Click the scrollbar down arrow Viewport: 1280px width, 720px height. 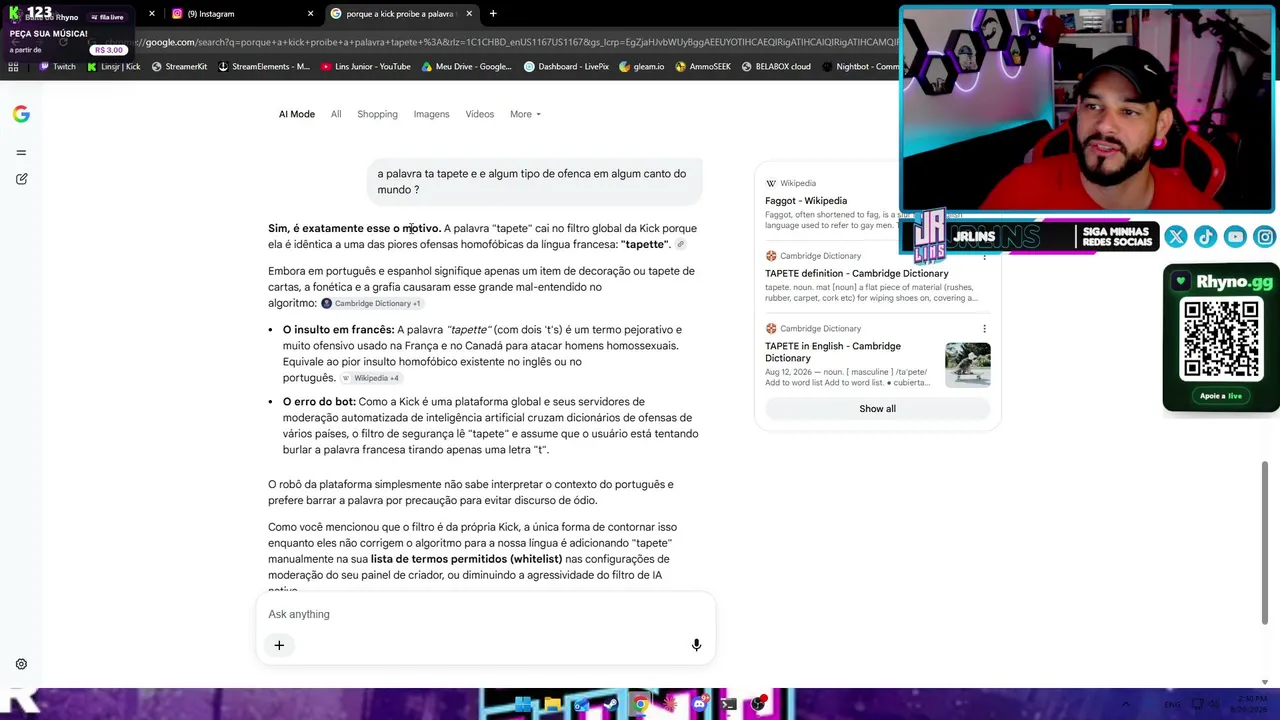click(x=1265, y=682)
